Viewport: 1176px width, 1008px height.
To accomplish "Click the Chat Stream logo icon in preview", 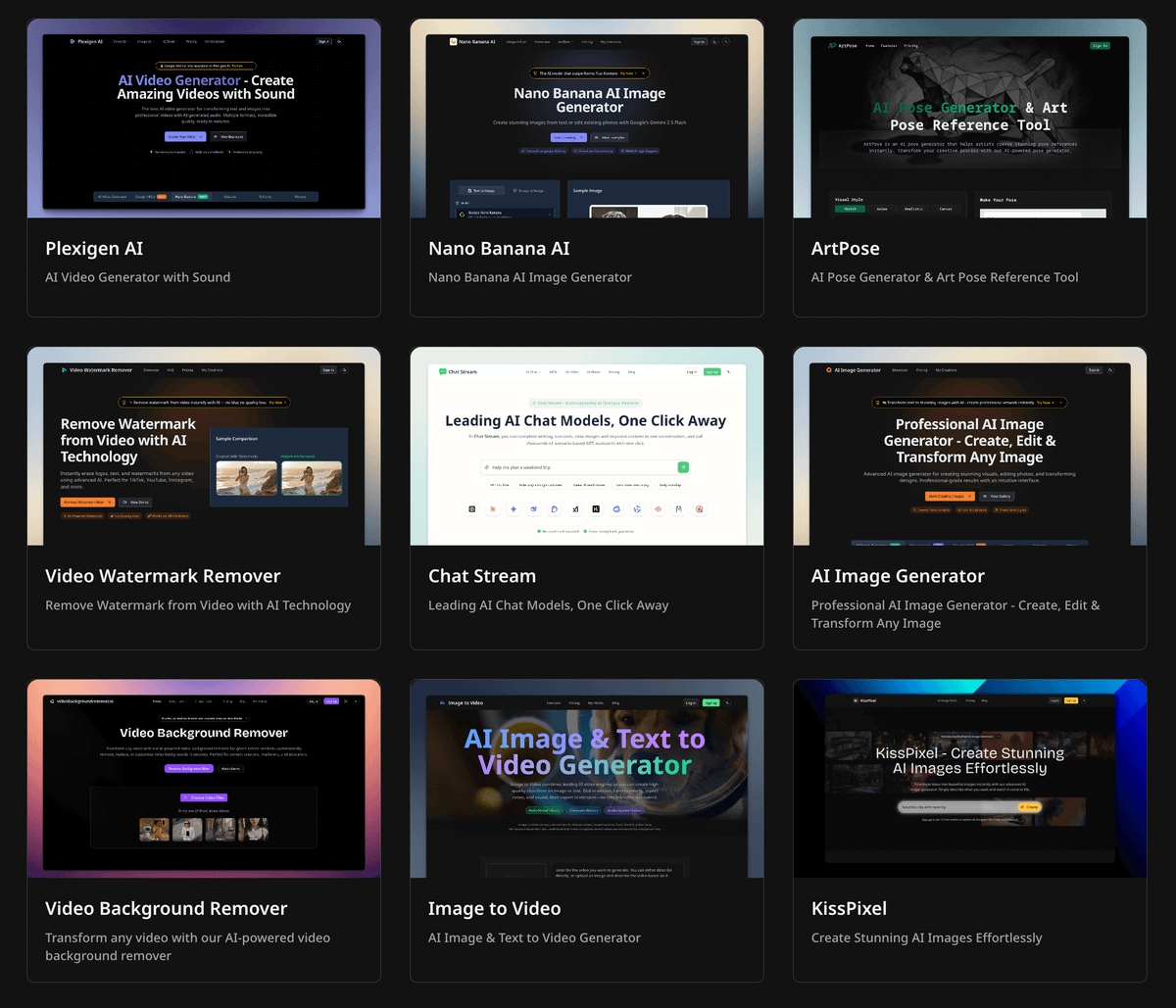I will (443, 372).
